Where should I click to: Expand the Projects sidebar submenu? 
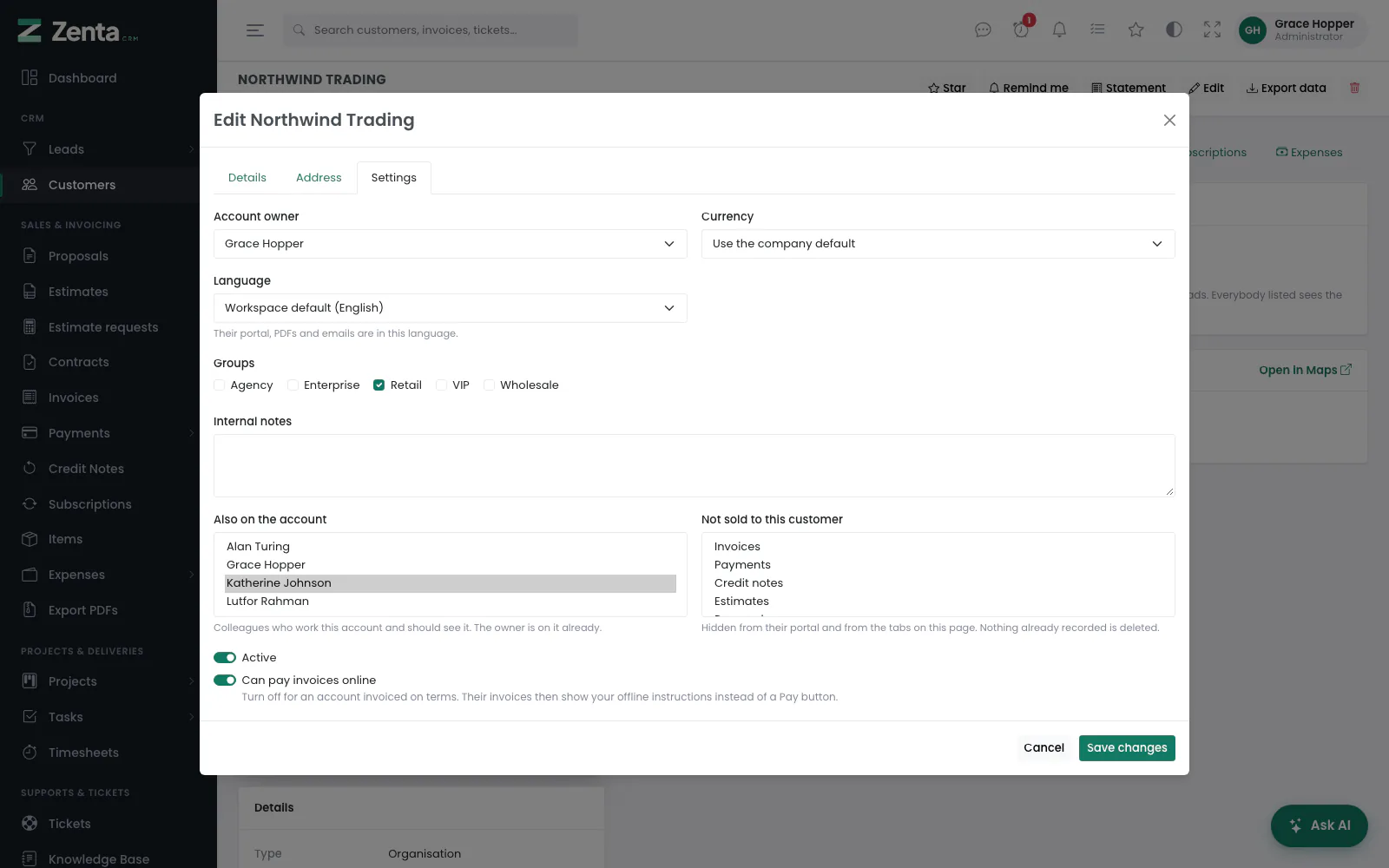pyautogui.click(x=191, y=681)
